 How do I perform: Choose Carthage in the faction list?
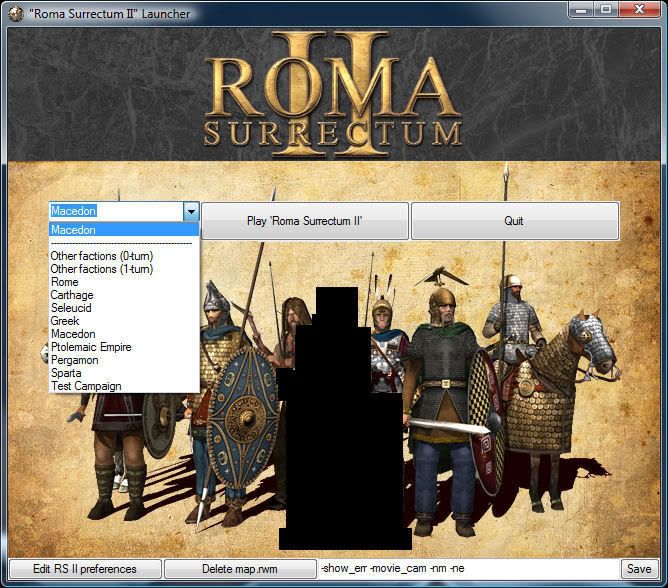click(x=72, y=295)
